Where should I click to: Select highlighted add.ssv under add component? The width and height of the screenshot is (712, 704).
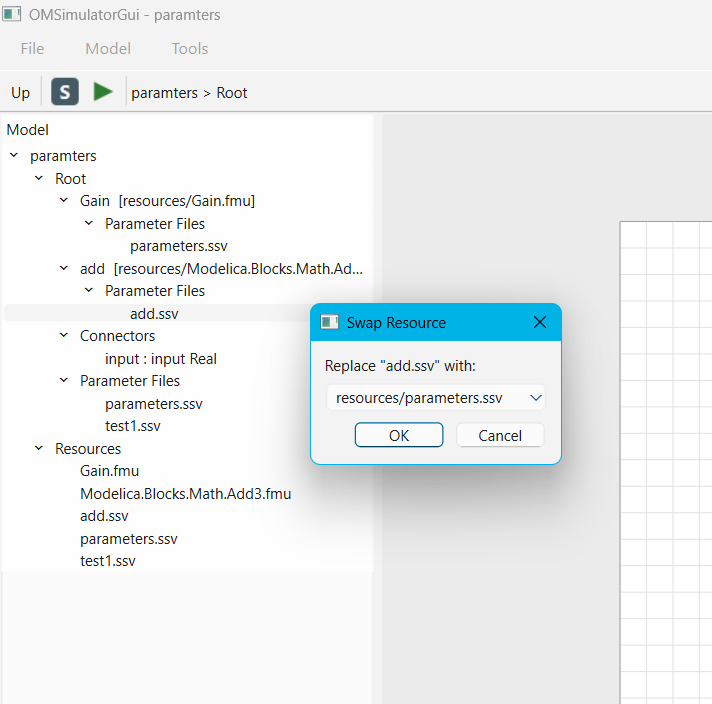point(154,313)
